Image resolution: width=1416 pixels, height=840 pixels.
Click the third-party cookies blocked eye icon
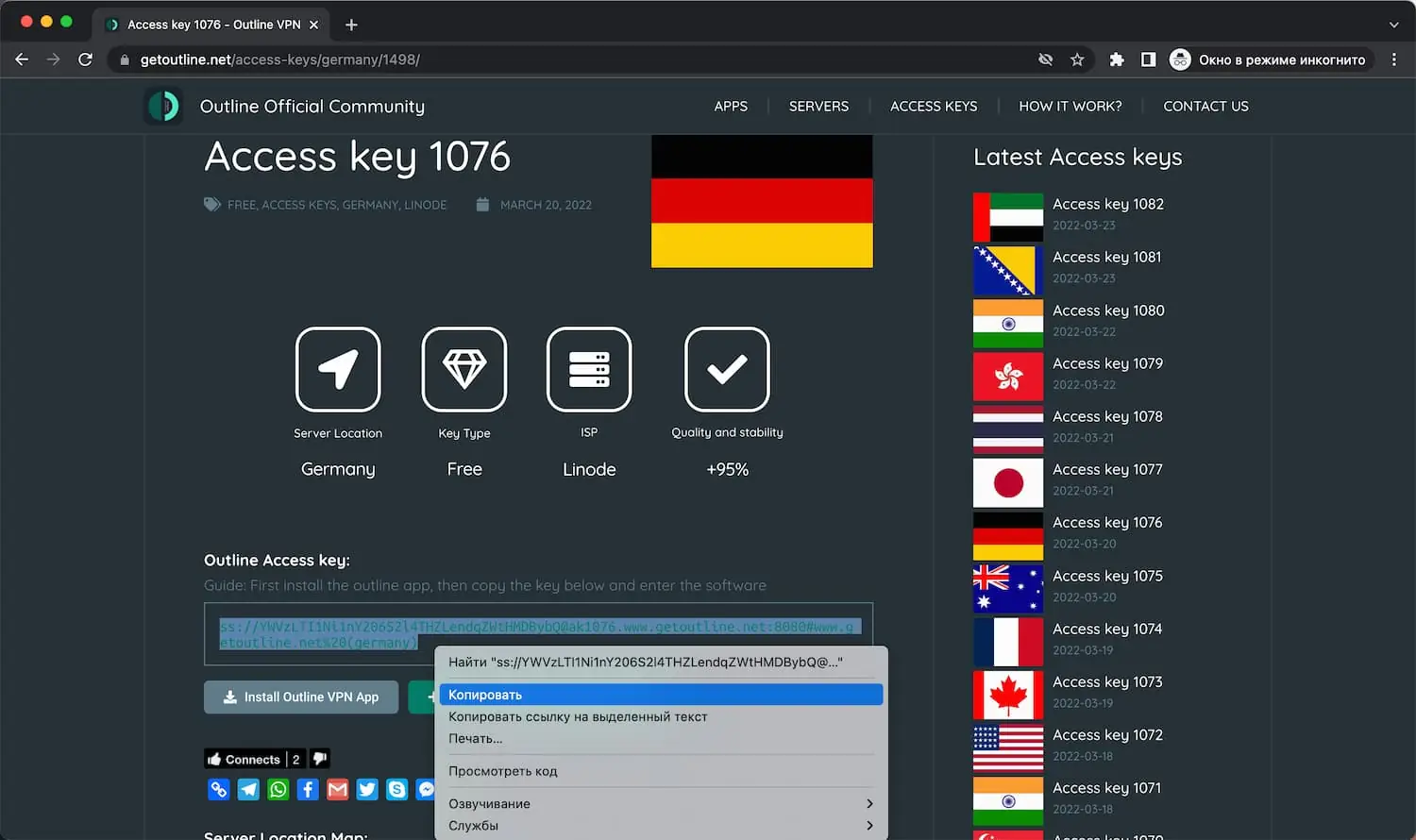coord(1045,59)
